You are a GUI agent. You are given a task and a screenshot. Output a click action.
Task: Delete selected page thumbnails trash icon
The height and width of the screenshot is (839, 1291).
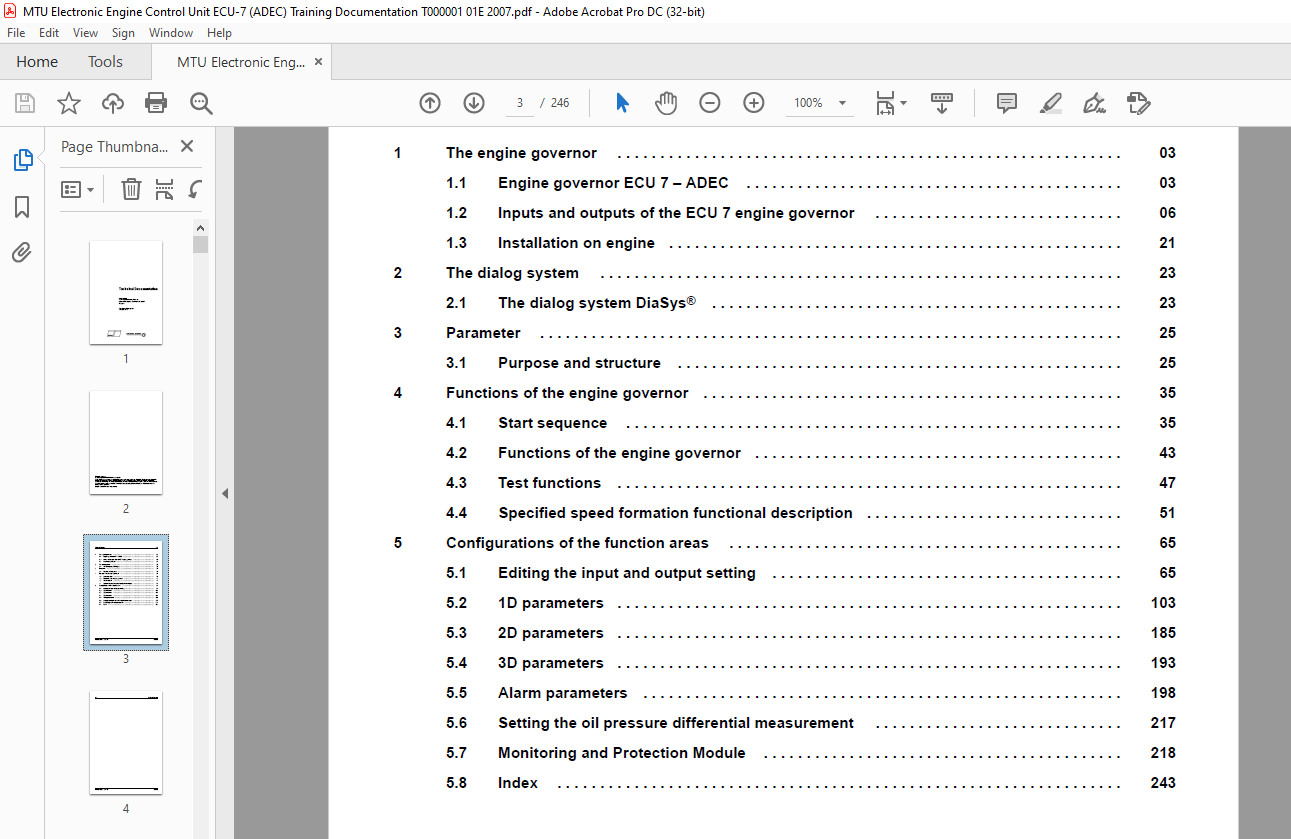point(131,189)
